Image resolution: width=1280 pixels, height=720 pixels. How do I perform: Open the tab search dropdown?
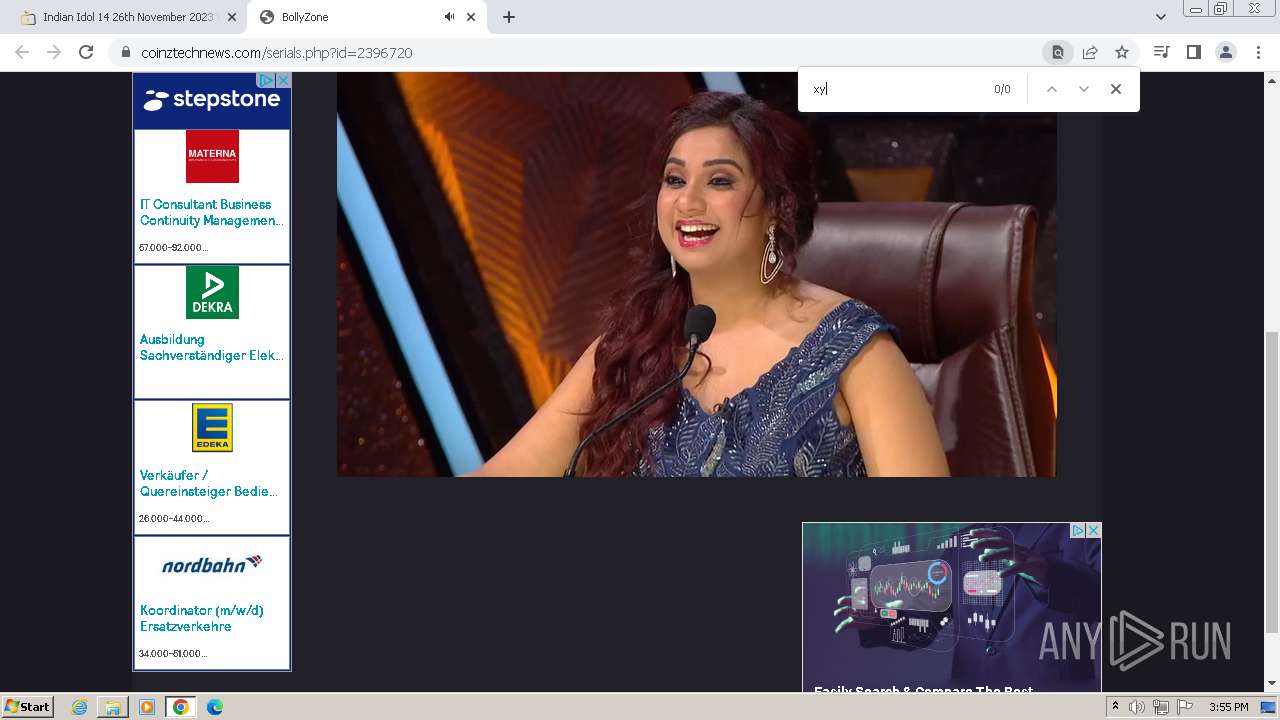point(1160,17)
